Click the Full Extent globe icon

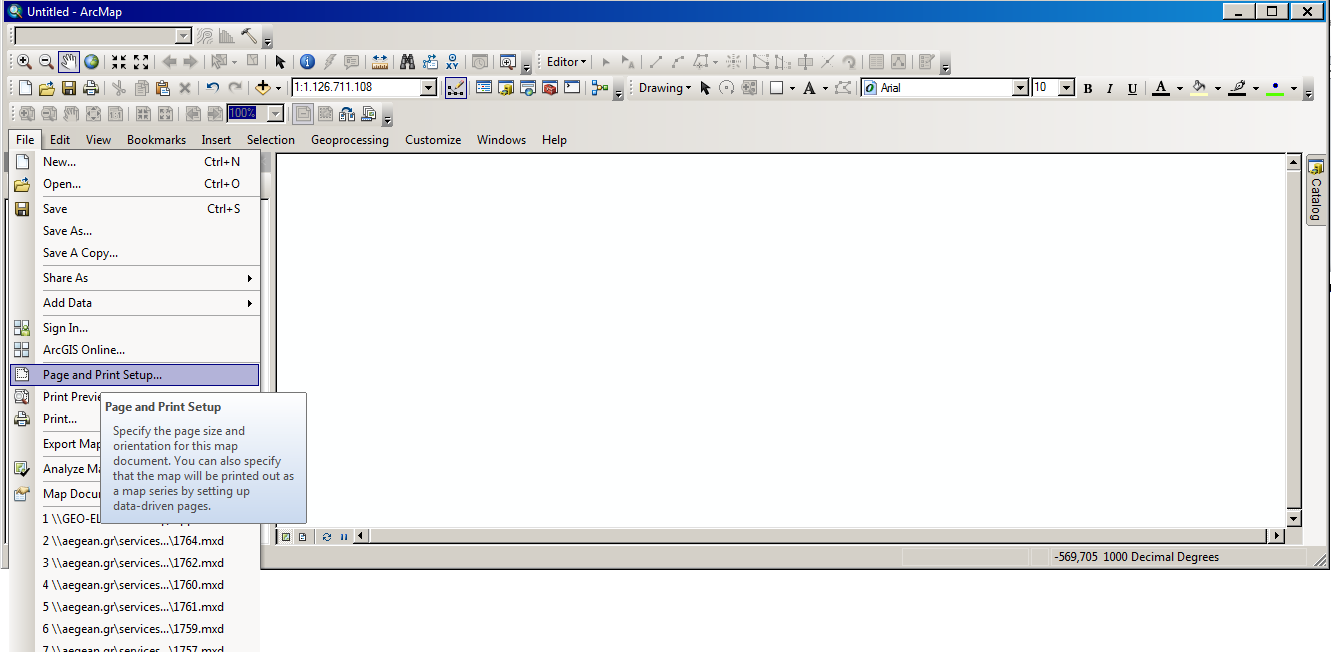pos(92,62)
